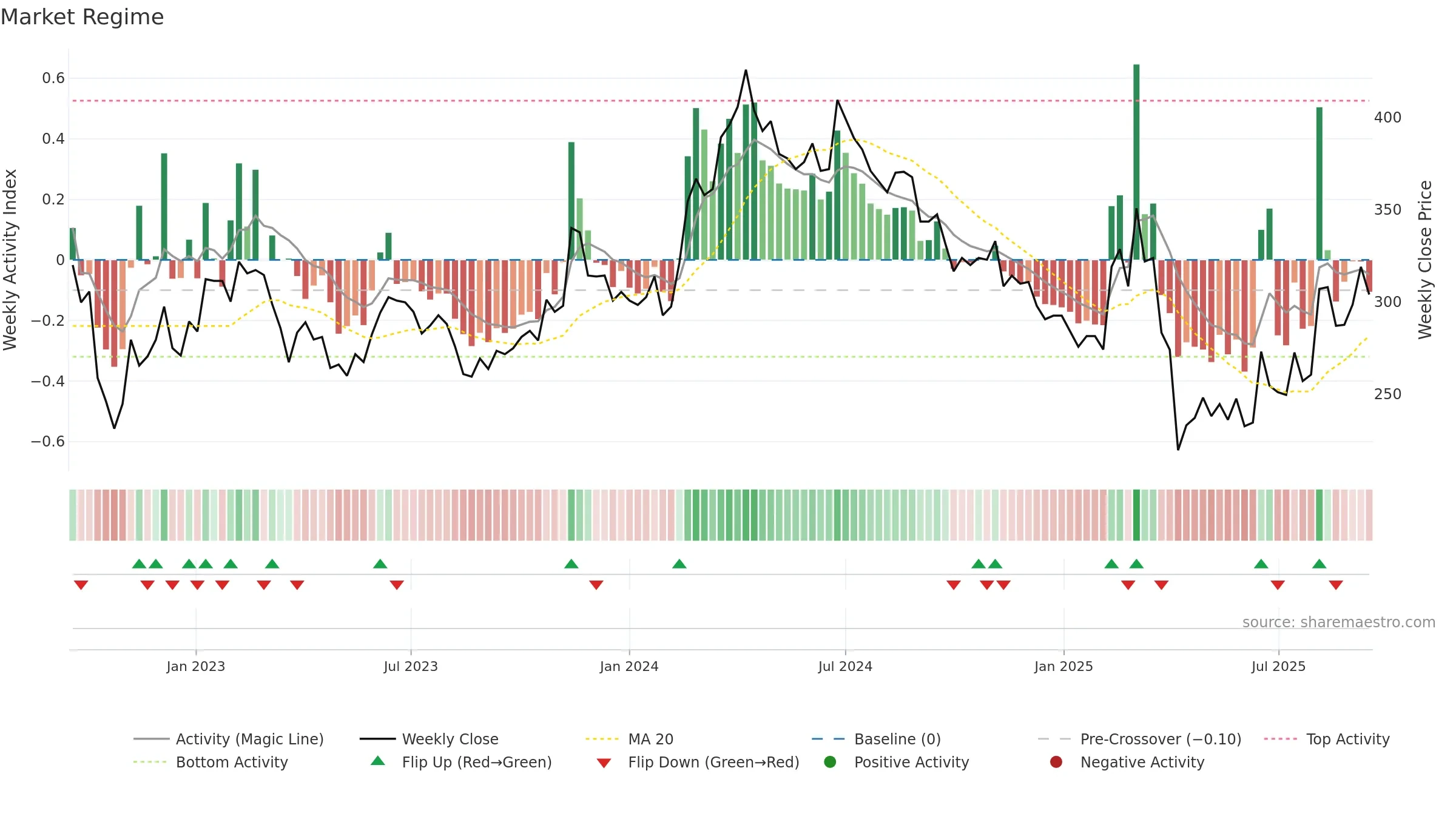Image resolution: width=1456 pixels, height=819 pixels.
Task: Click the −0.2 left axis tick label
Action: (x=48, y=320)
